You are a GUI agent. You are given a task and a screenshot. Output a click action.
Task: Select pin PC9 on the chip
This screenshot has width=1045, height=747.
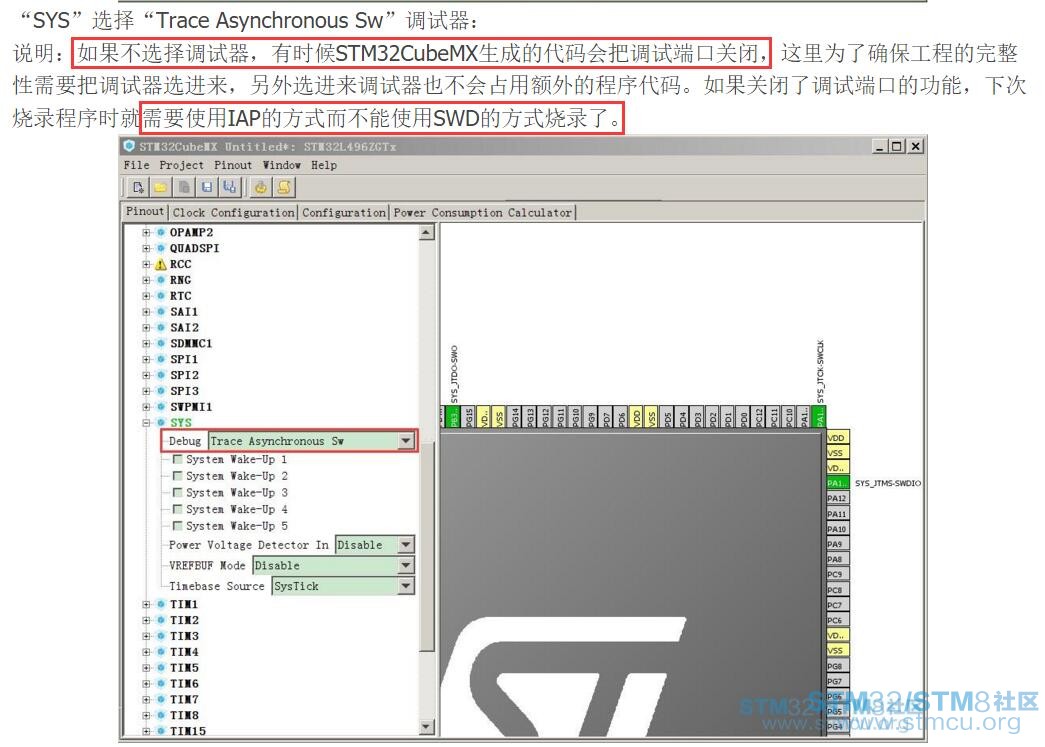tap(837, 574)
